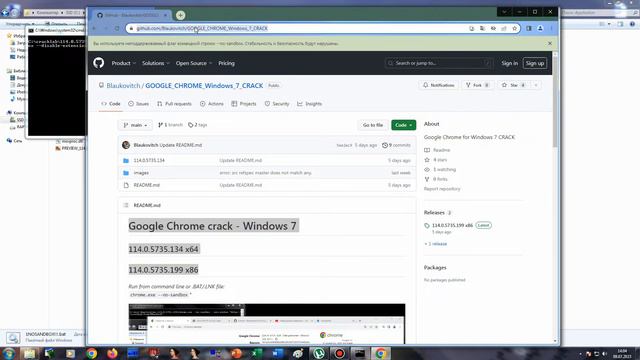Bookmark this page with the star icon

(x=514, y=28)
